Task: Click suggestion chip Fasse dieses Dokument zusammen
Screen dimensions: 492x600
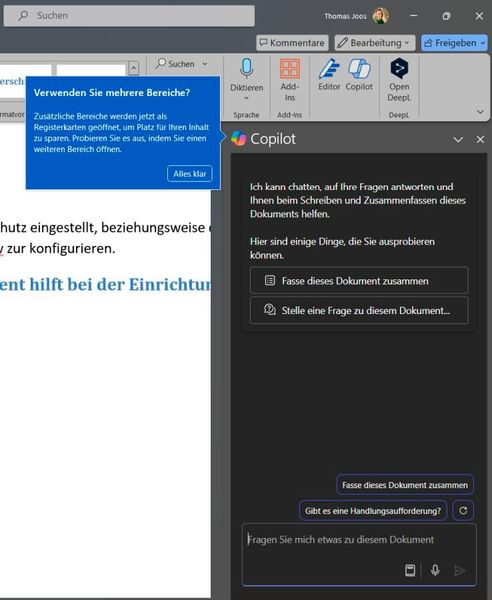Action: pos(405,485)
